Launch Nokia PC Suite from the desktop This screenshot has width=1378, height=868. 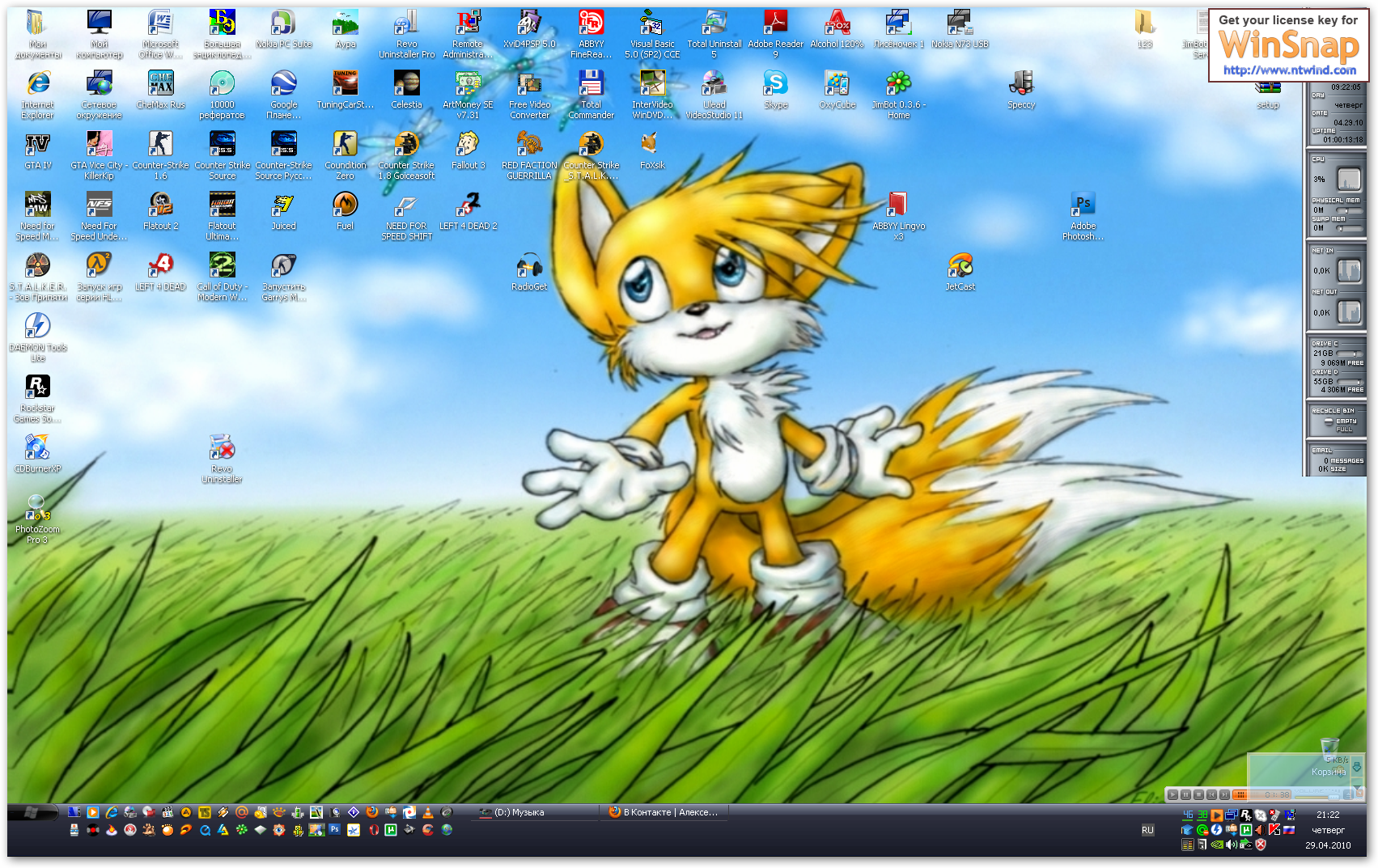pos(284,29)
